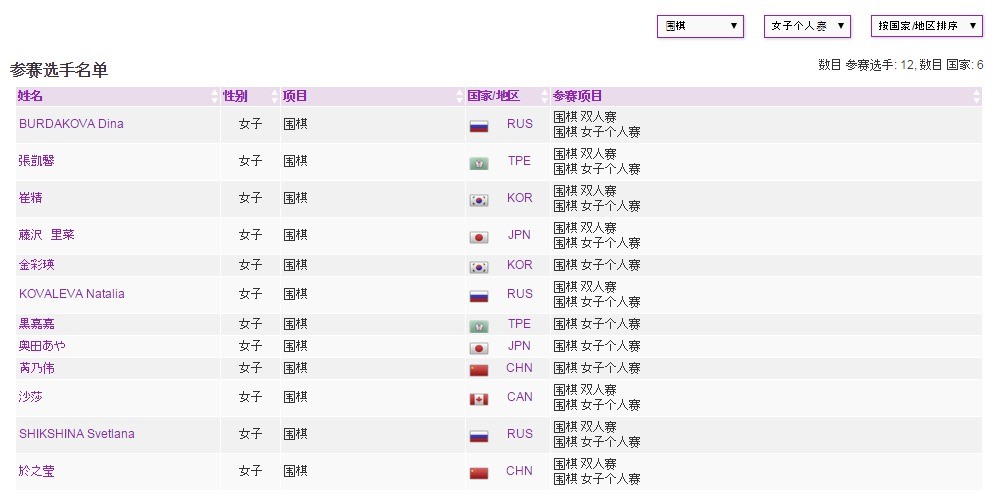Click the Canada flag in 沙莎 row

[478, 398]
